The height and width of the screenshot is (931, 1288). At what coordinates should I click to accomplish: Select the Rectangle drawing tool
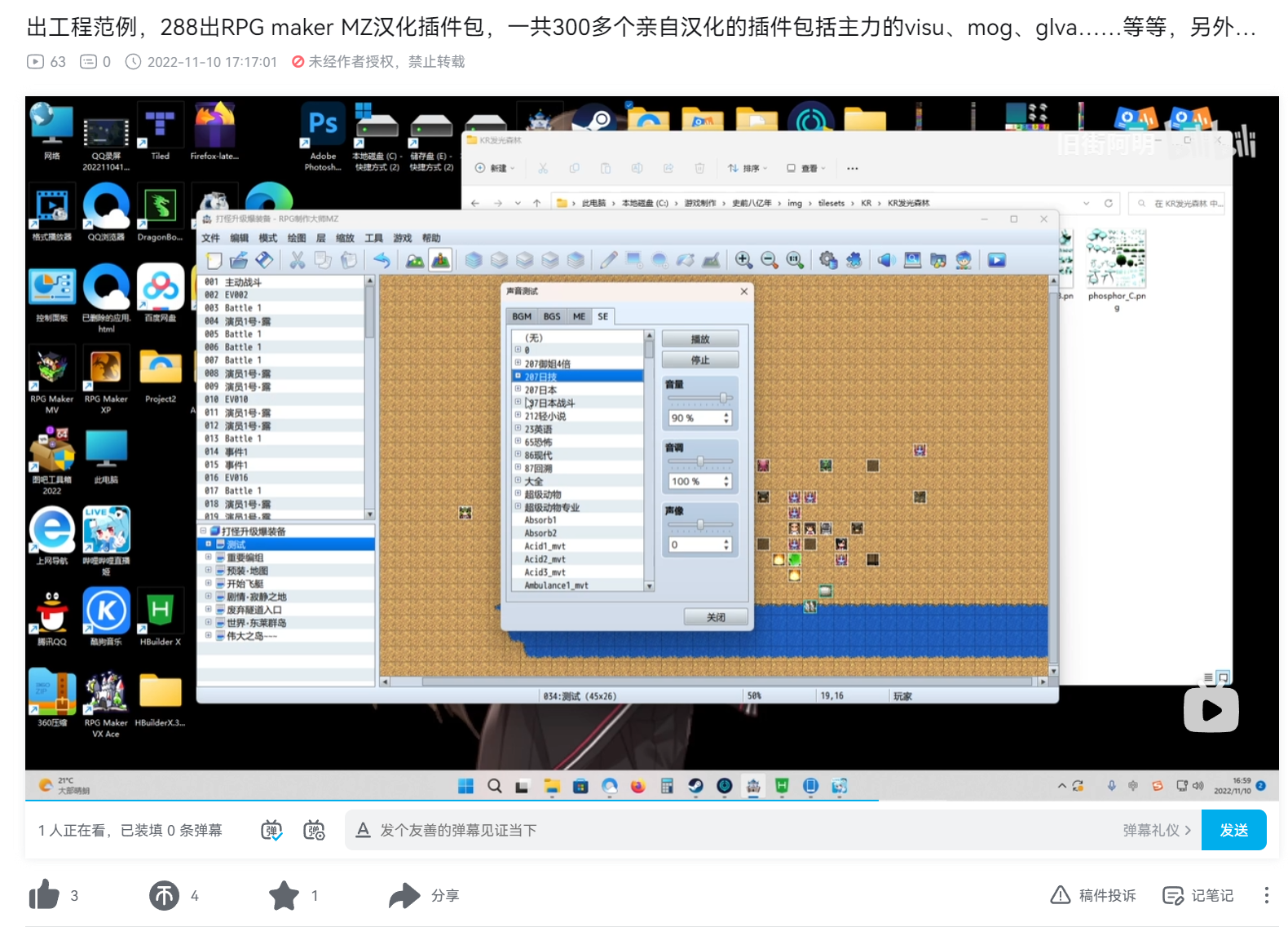634,260
